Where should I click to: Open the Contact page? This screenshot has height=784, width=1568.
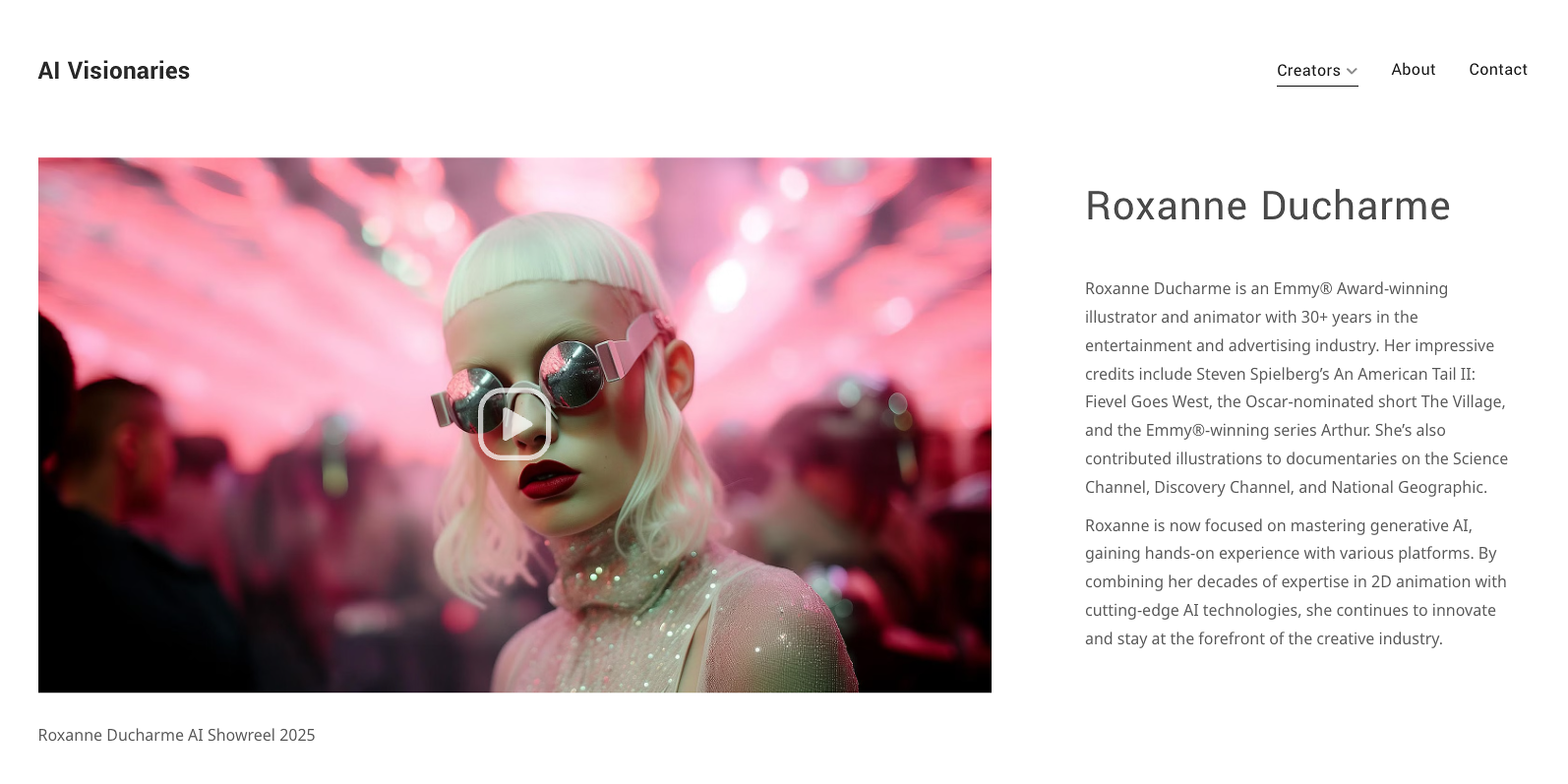(x=1498, y=70)
